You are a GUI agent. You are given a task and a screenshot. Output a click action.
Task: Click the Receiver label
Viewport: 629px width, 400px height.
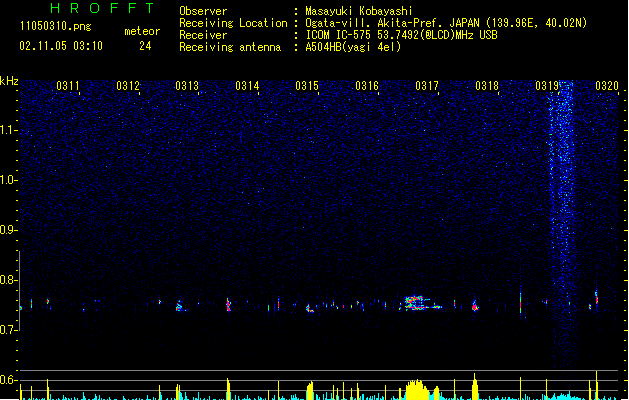tap(203, 35)
